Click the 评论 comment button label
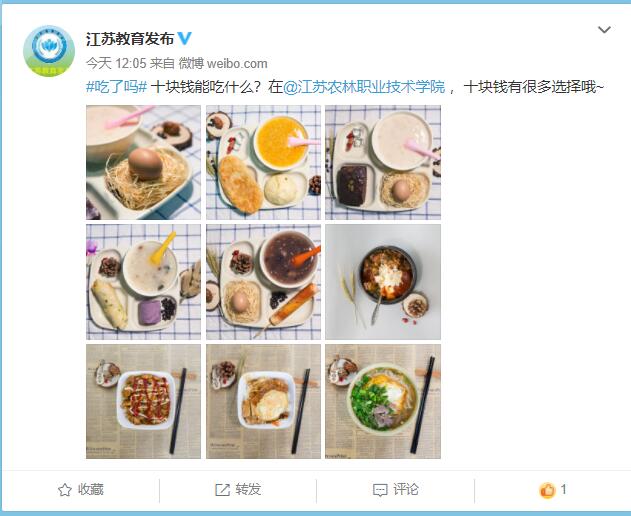631x516 pixels. (x=406, y=489)
